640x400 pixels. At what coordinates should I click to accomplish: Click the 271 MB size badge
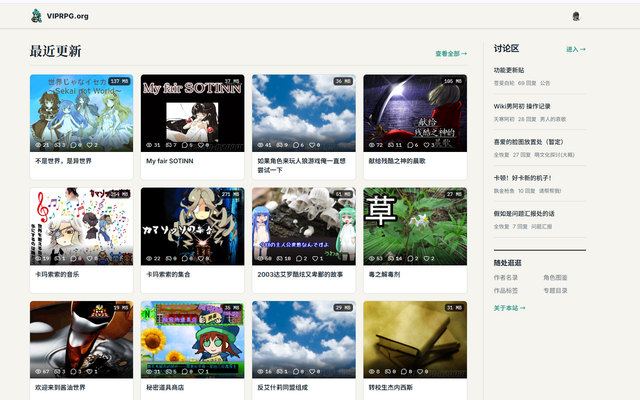(x=231, y=195)
